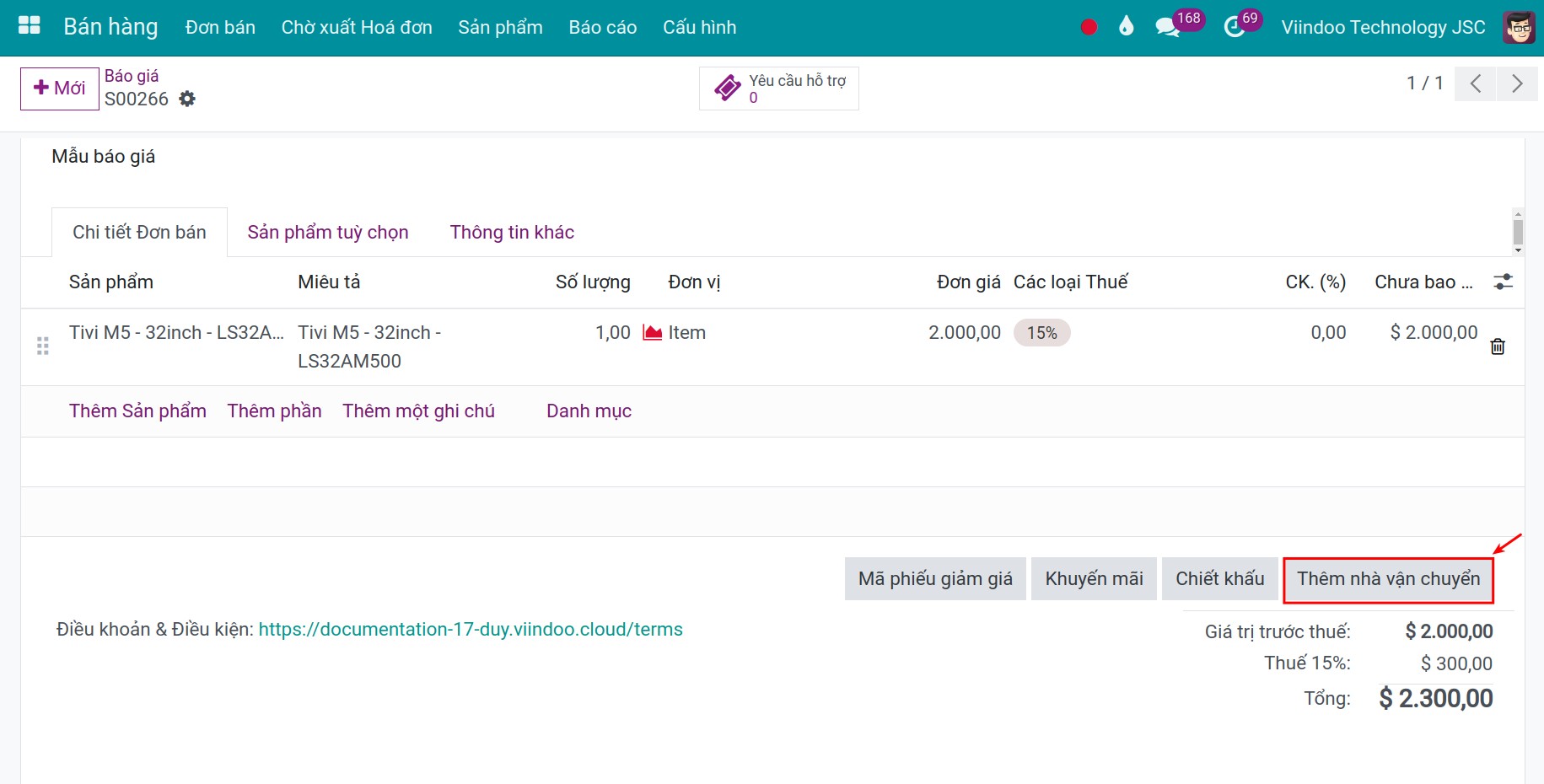Image resolution: width=1544 pixels, height=784 pixels.
Task: Click the 15% tax tag
Action: click(x=1041, y=333)
